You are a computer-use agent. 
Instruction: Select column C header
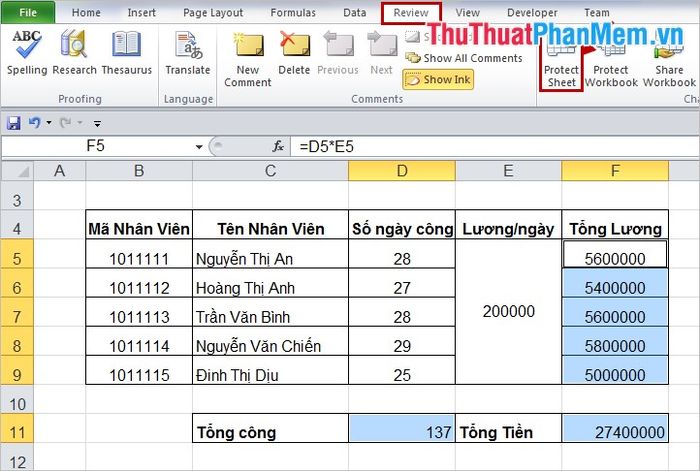click(x=271, y=171)
